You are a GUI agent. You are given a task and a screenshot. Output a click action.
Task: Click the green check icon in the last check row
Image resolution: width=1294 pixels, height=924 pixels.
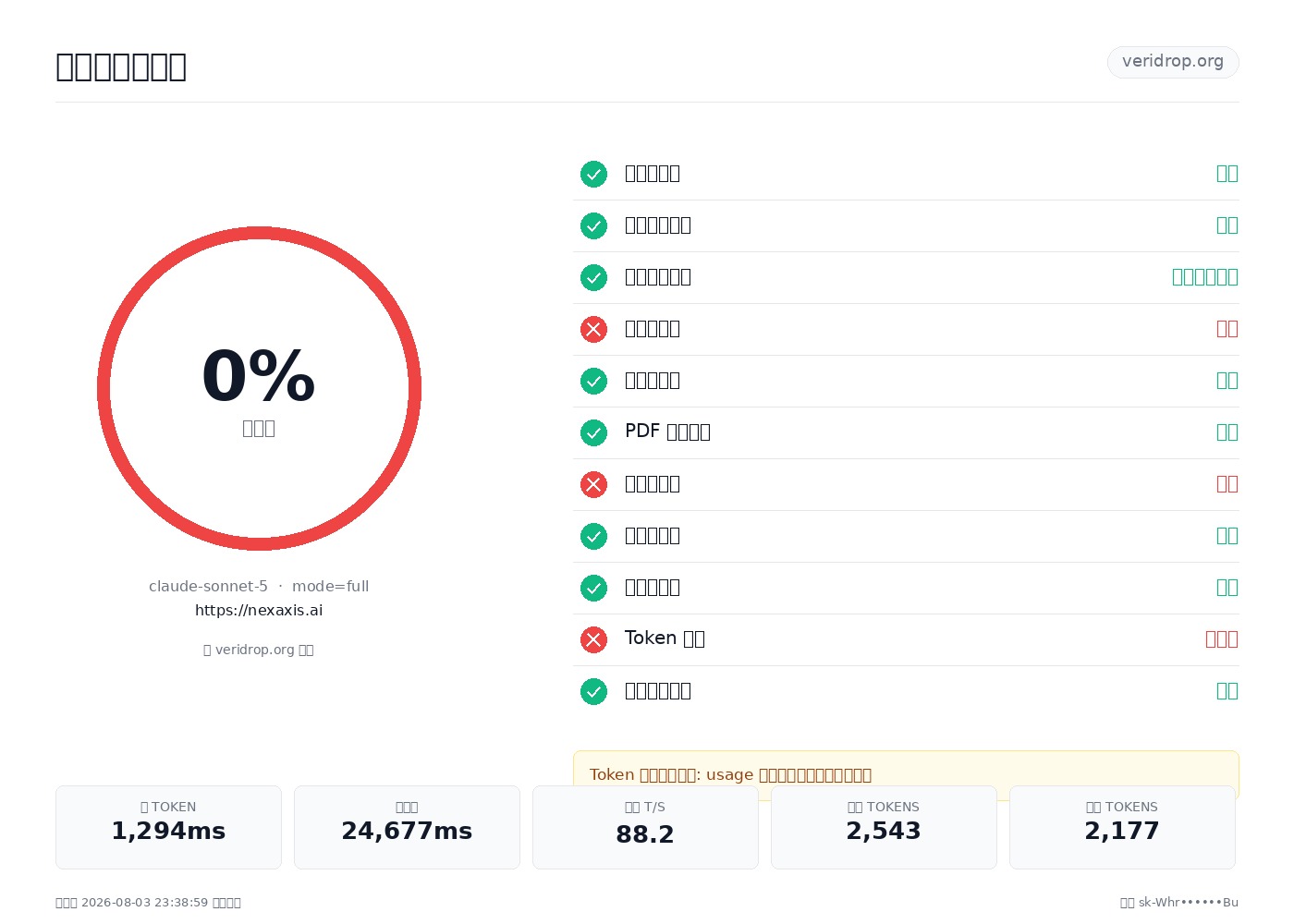593,691
